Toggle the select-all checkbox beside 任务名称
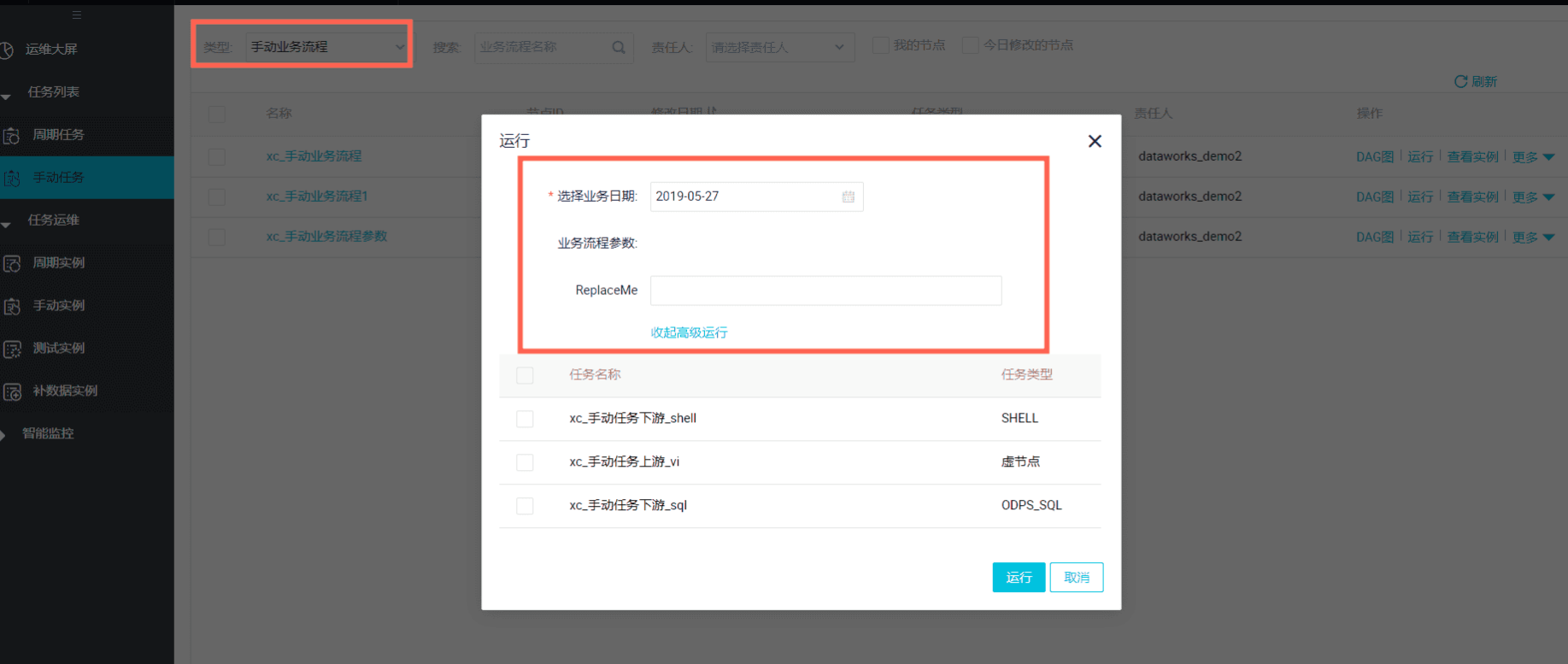 (525, 375)
